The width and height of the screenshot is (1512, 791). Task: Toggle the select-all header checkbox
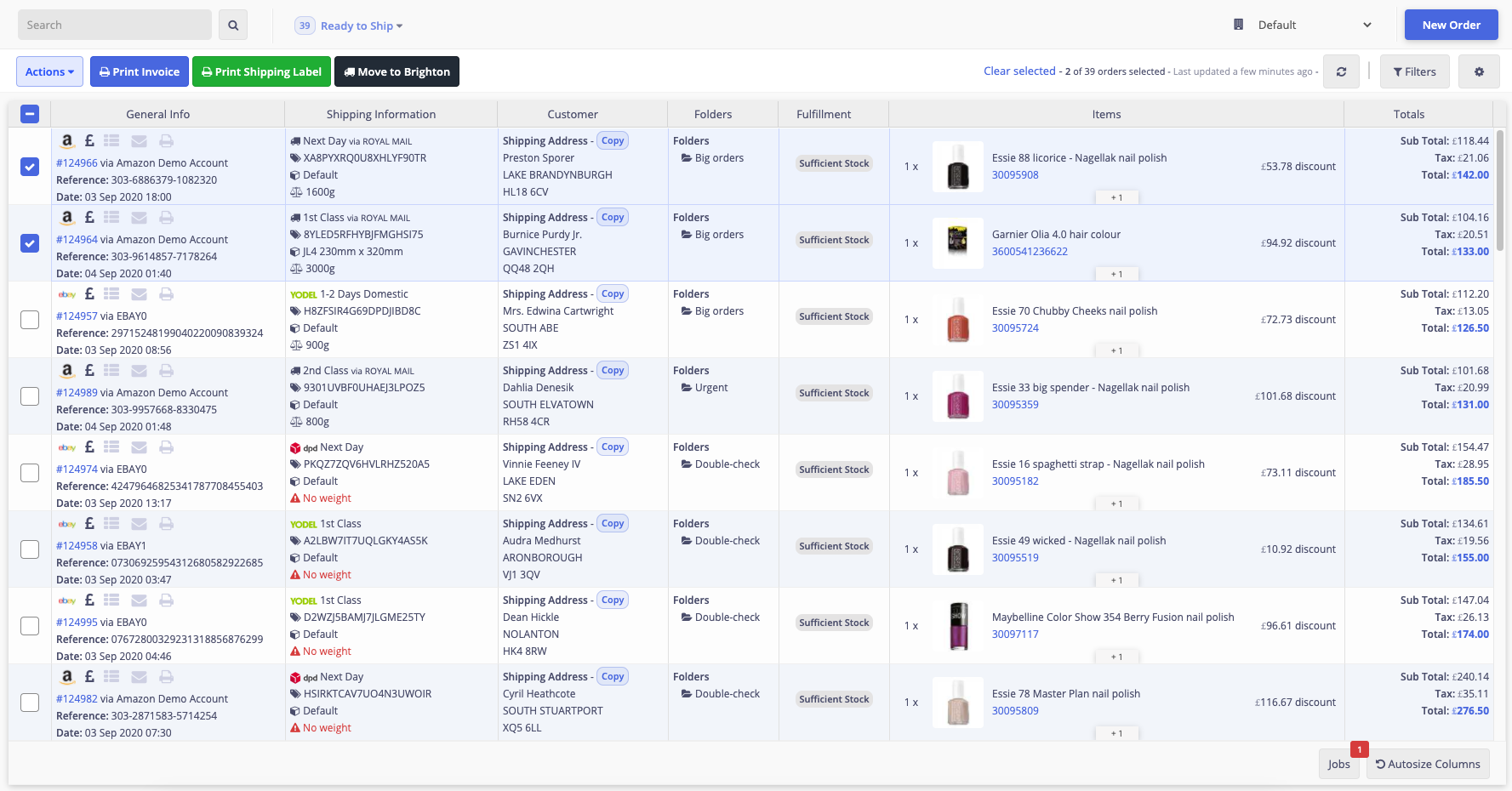click(30, 114)
